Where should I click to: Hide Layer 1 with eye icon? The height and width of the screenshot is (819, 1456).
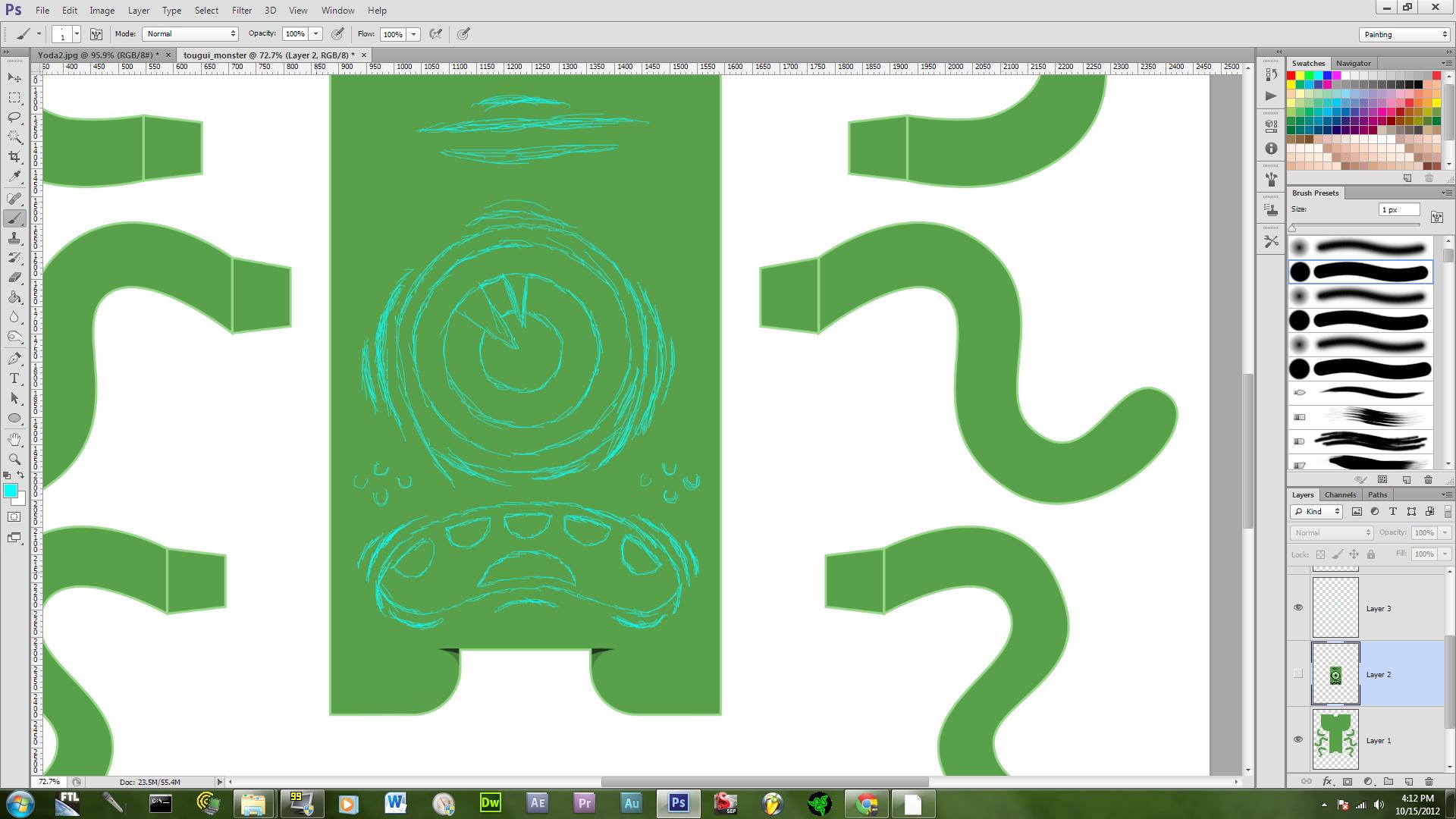(x=1298, y=739)
